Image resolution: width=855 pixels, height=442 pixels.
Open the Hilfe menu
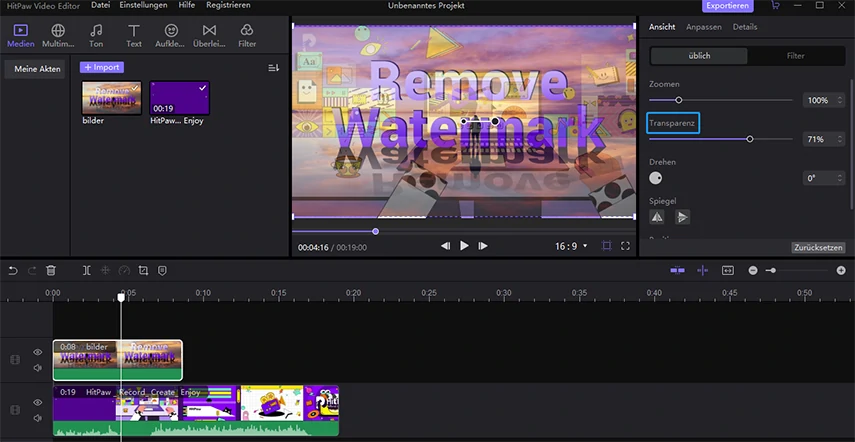pyautogui.click(x=186, y=5)
